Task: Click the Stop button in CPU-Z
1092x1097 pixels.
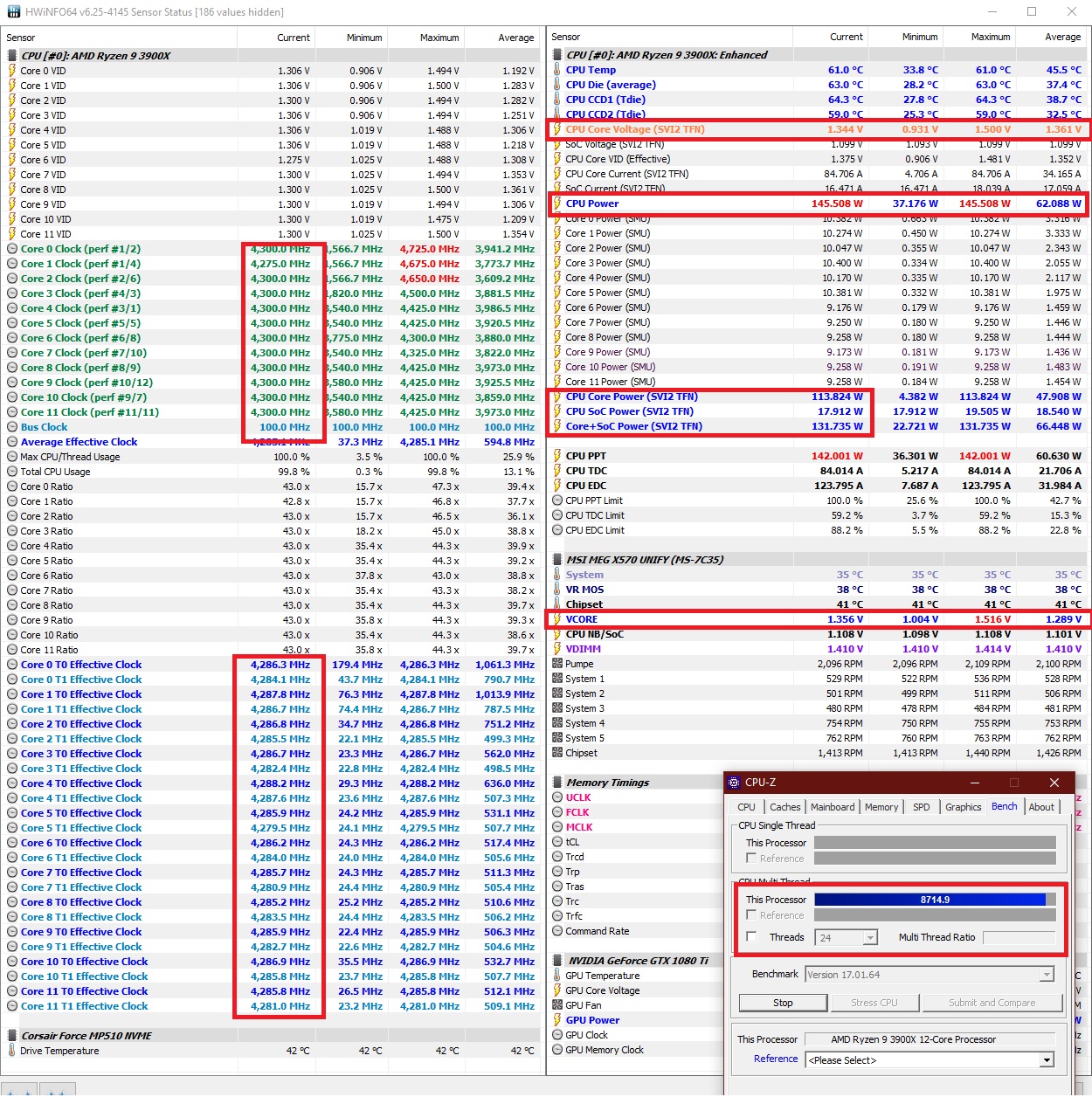Action: click(x=783, y=1003)
